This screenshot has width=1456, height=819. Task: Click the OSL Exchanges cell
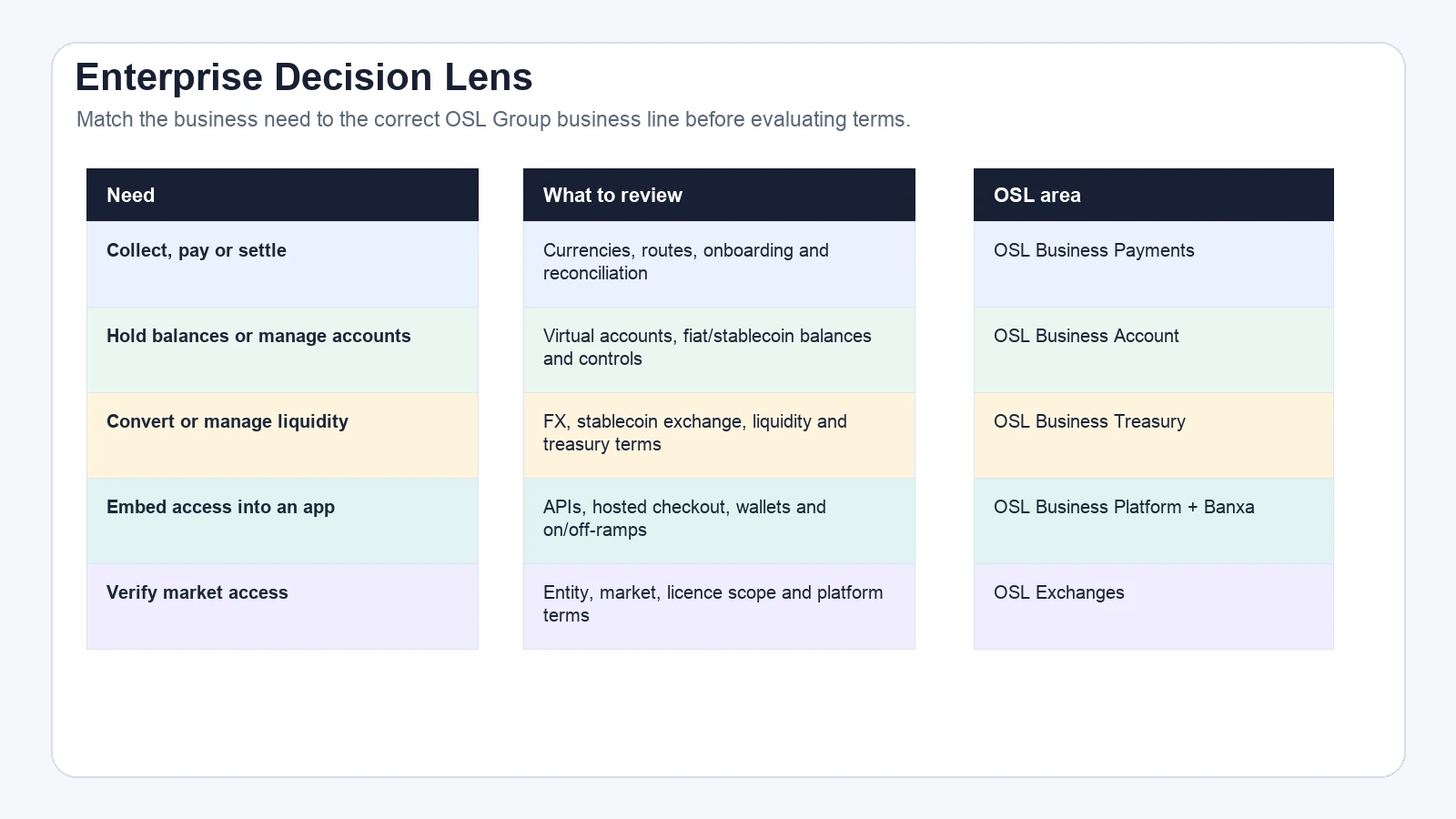(x=1154, y=606)
